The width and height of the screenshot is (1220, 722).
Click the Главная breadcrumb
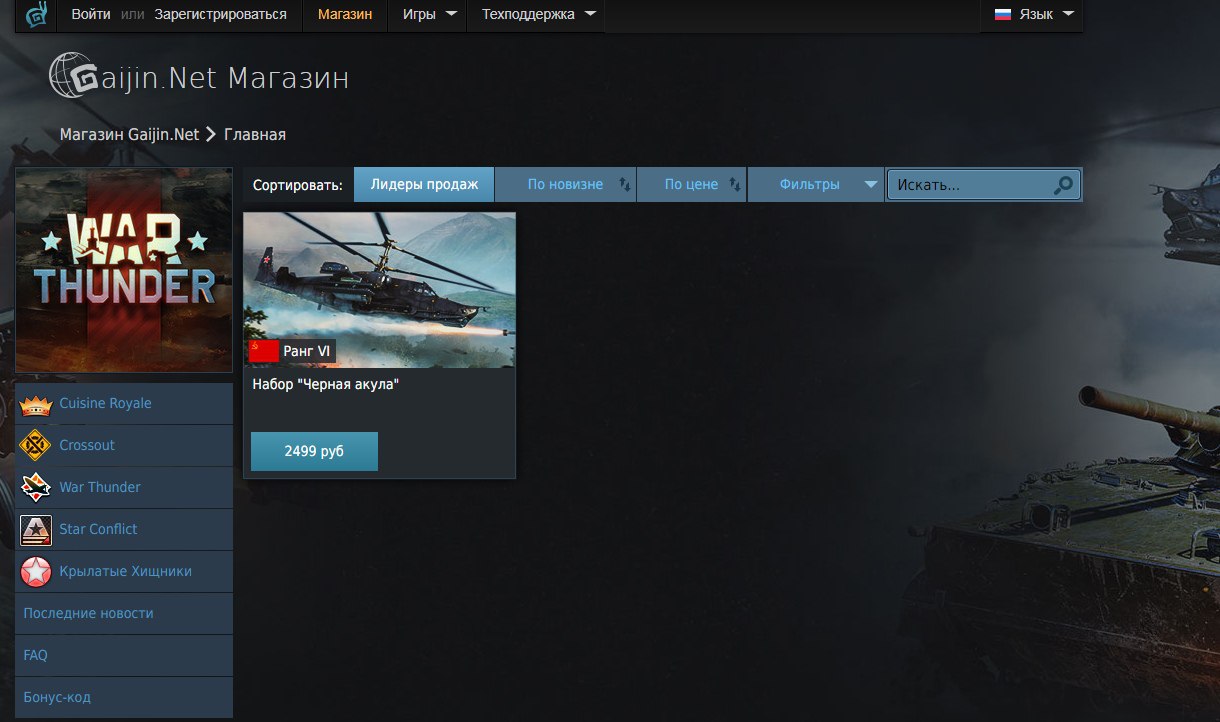click(255, 134)
